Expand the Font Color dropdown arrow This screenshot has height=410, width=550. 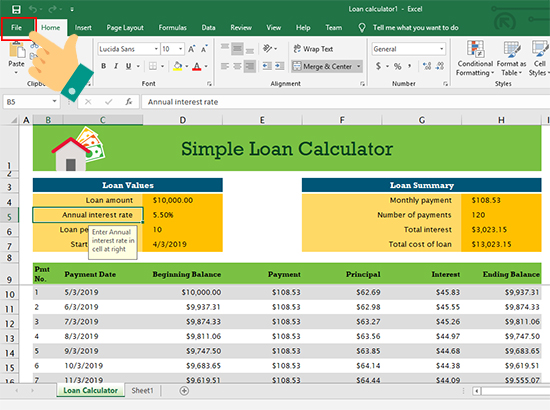coord(206,66)
